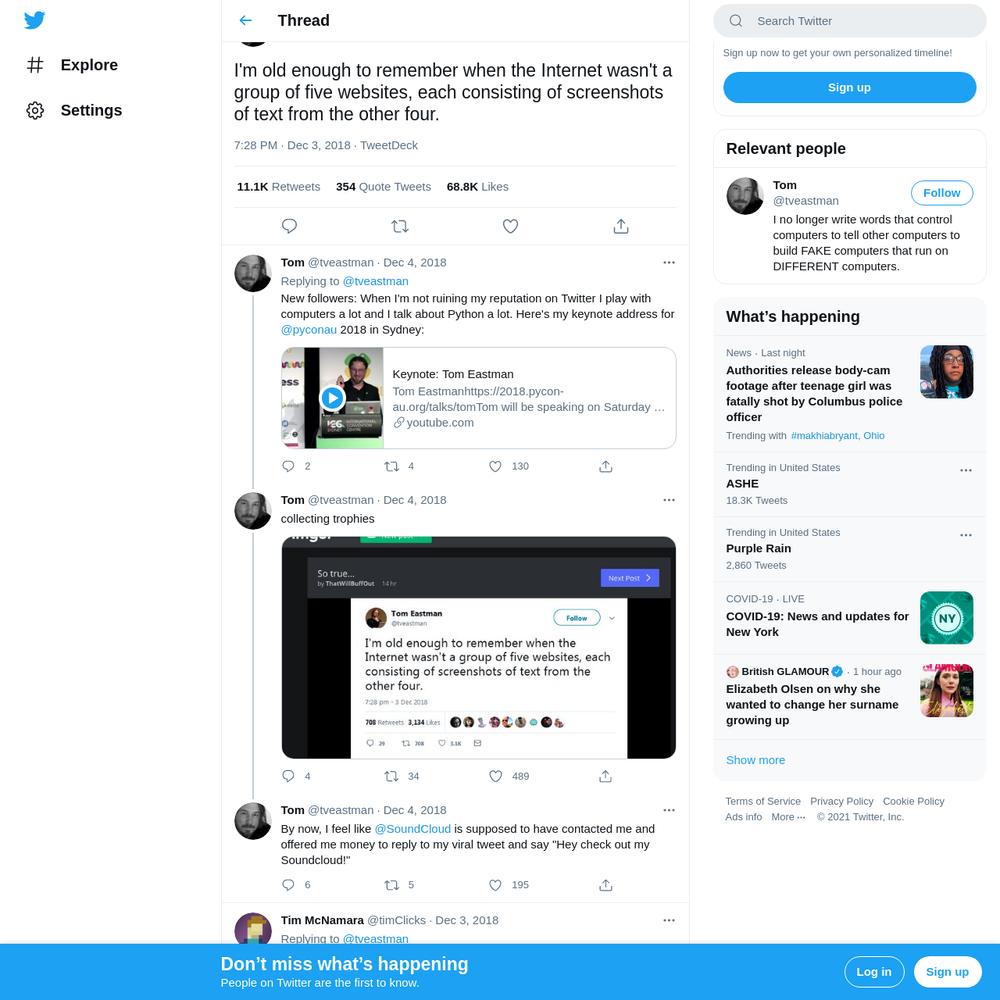Open more options for Purple Rain trend
Viewport: 1000px width, 1000px height.
click(966, 535)
